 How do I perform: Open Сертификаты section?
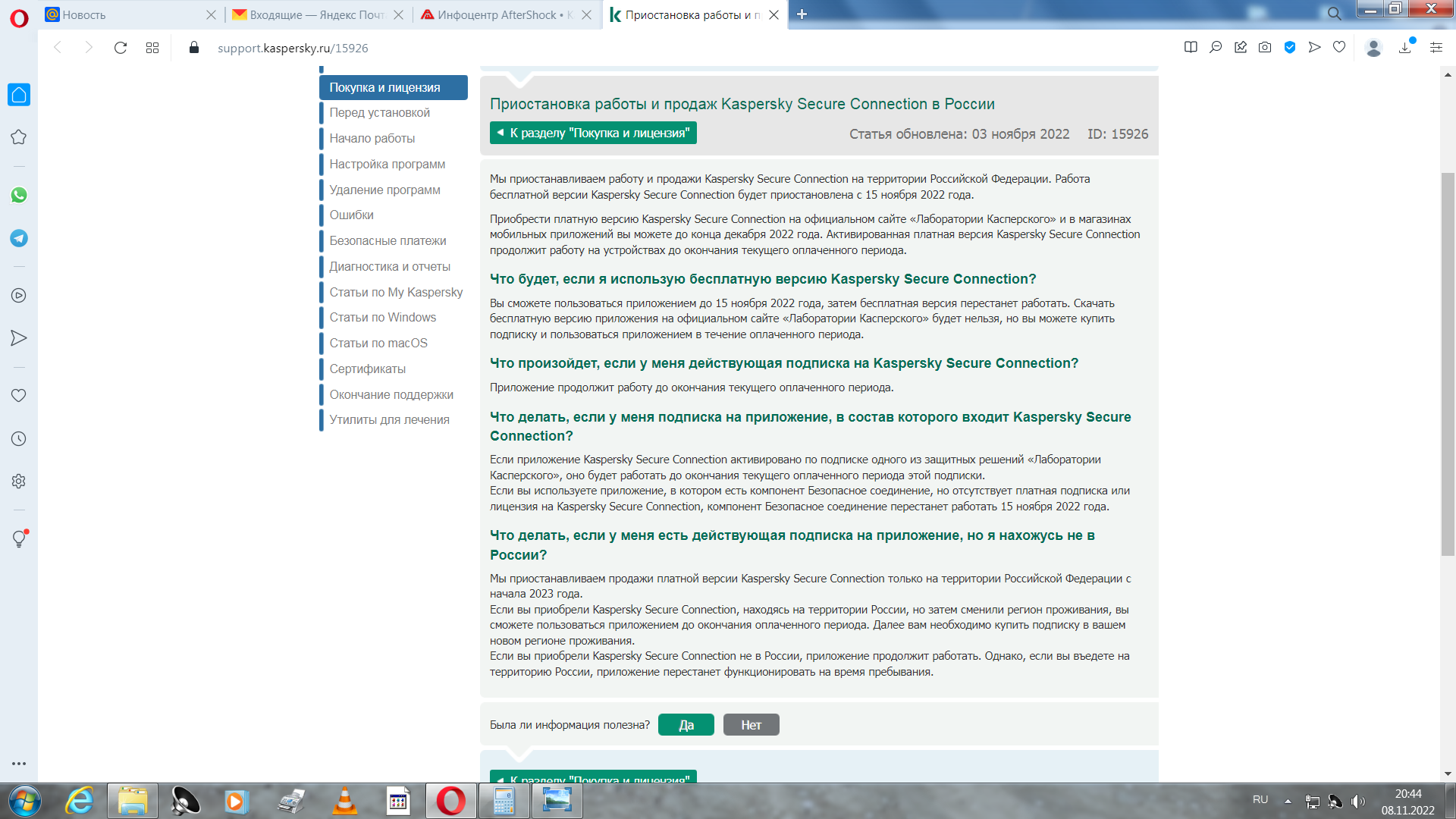(367, 369)
